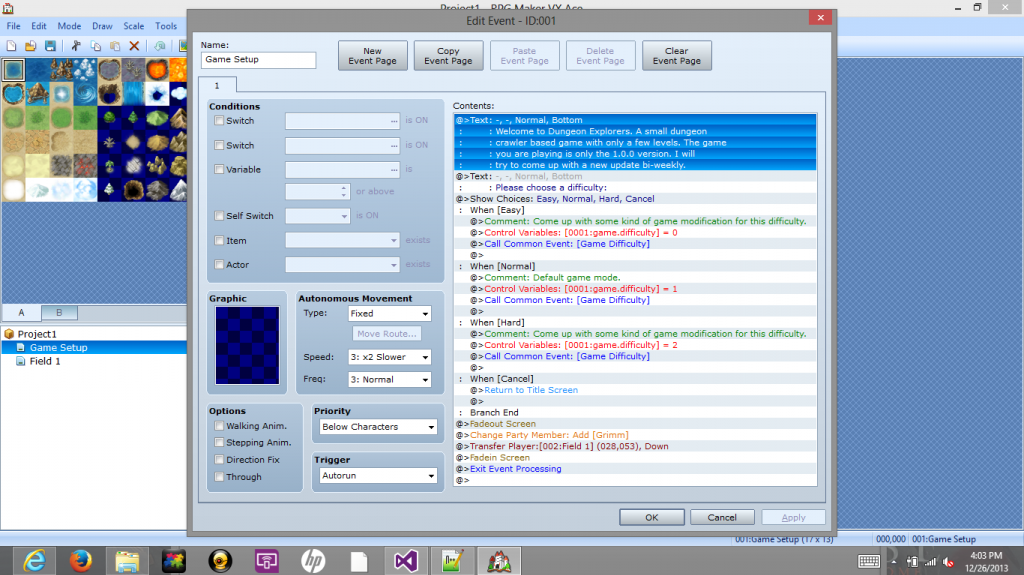This screenshot has height=575, width=1024.
Task: Enable the Self Switch condition checkbox
Action: click(219, 216)
